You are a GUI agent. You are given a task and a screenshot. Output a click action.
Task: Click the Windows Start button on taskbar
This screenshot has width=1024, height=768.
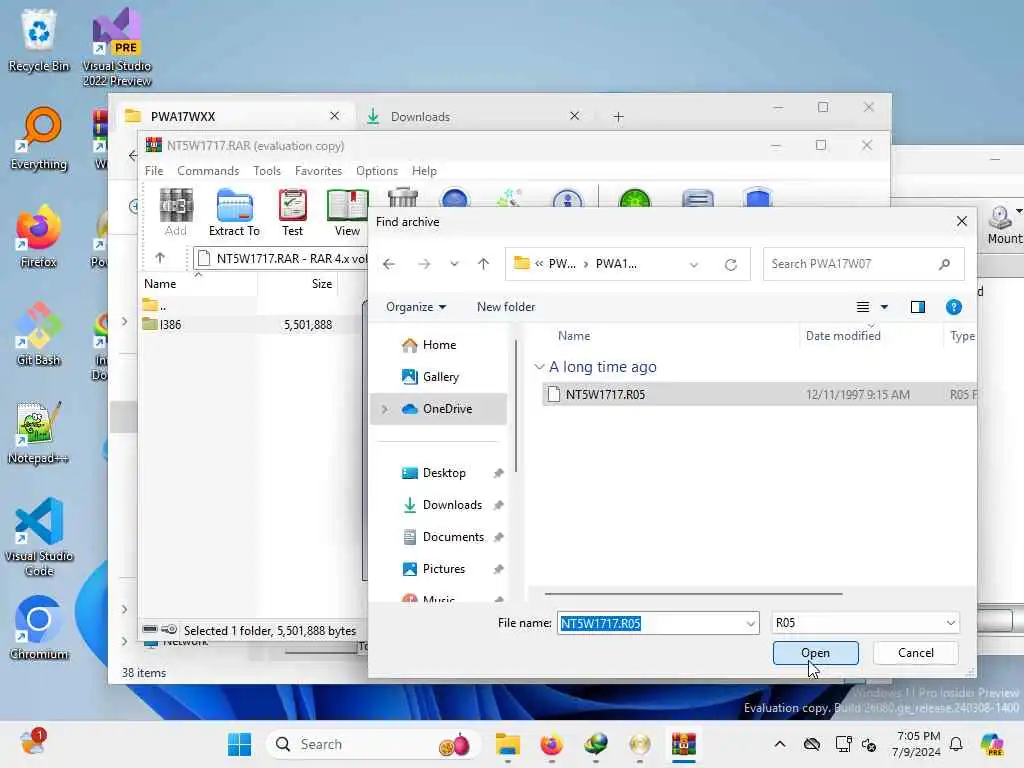(240, 744)
